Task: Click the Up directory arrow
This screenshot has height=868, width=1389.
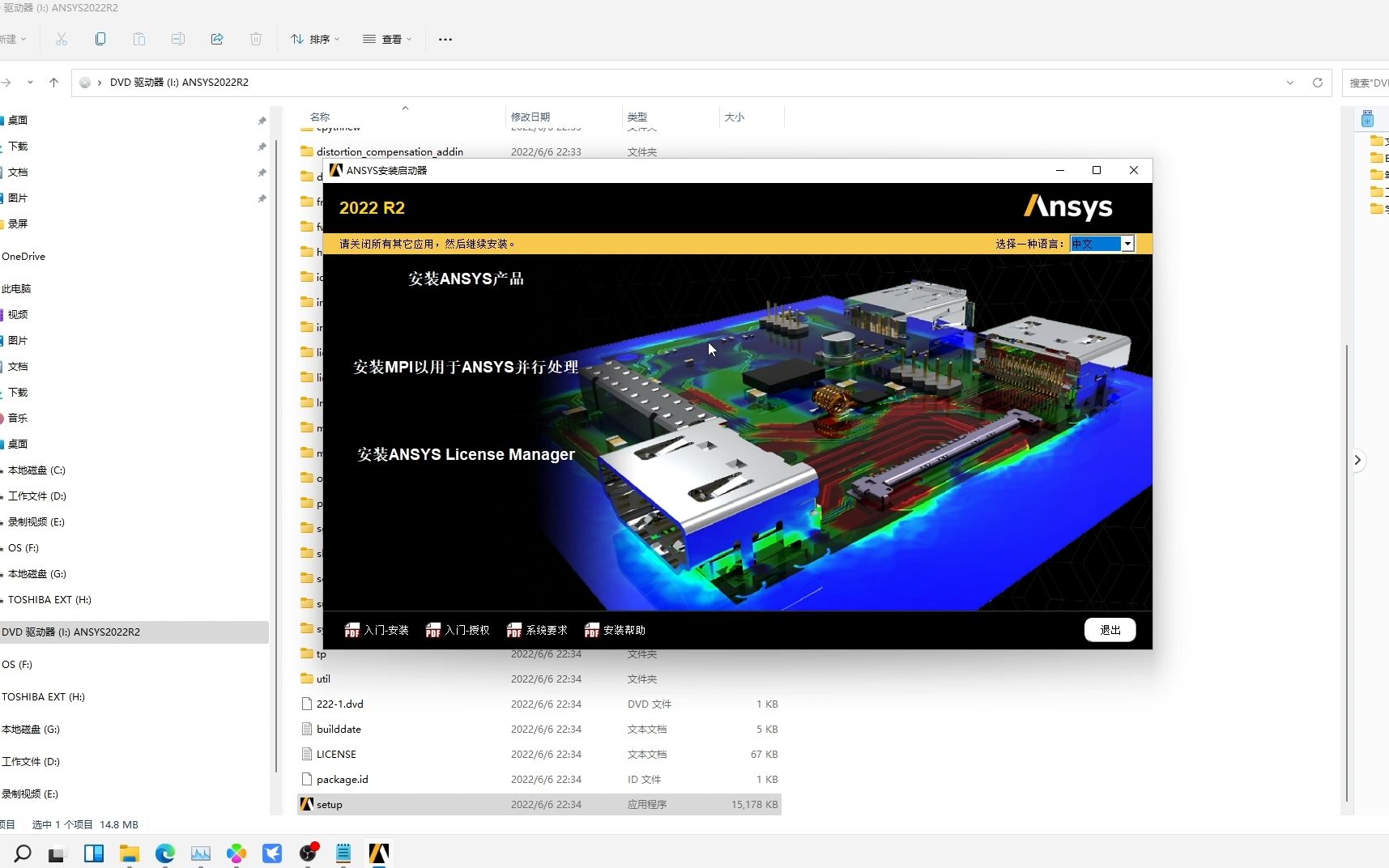Action: coord(54,83)
